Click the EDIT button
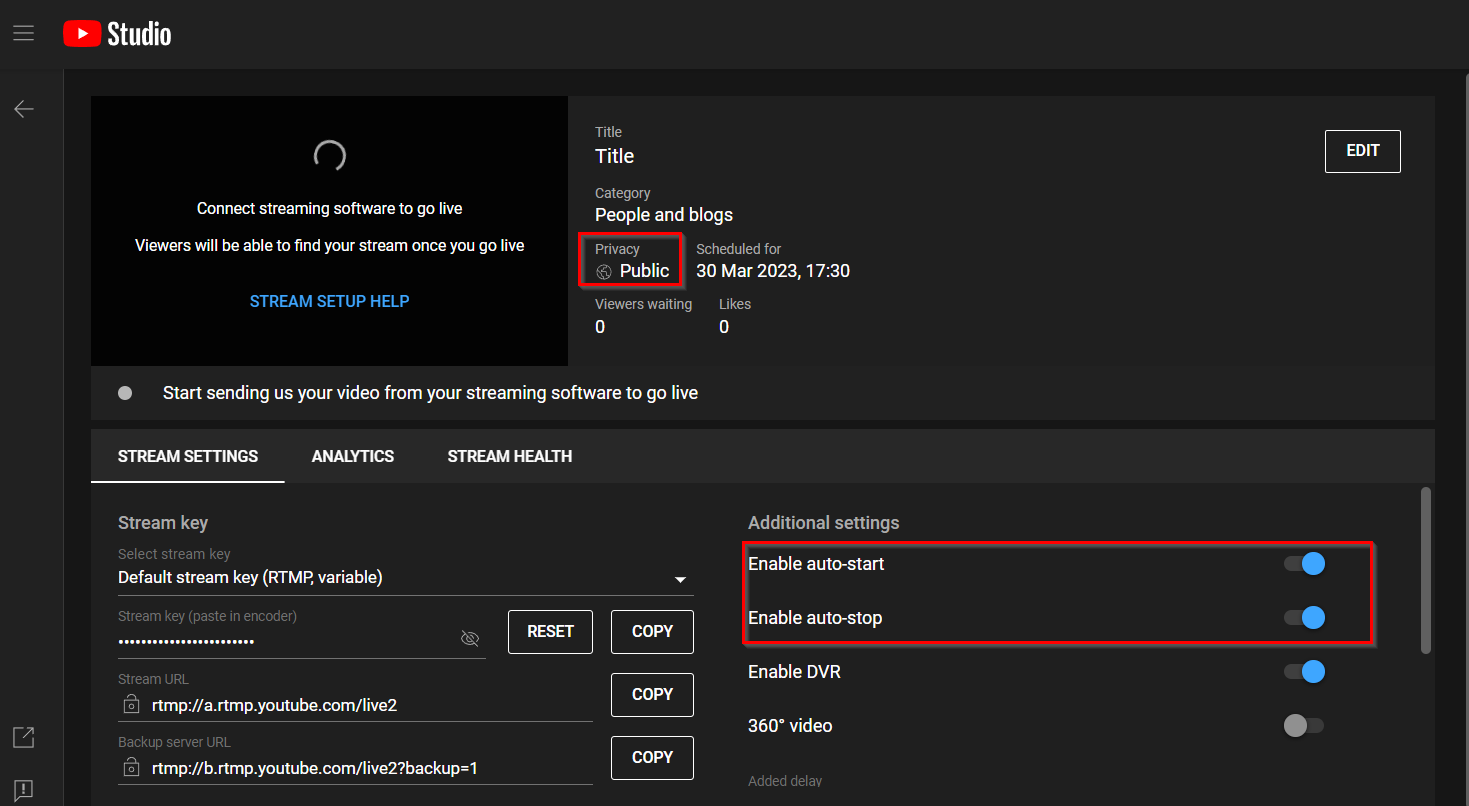 pyautogui.click(x=1362, y=151)
